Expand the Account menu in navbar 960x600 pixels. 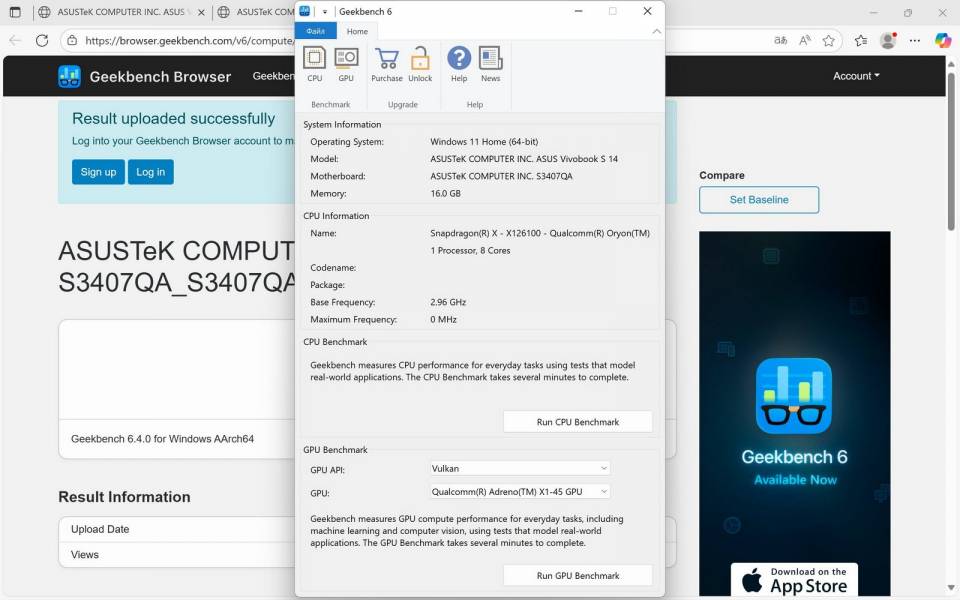tap(856, 76)
